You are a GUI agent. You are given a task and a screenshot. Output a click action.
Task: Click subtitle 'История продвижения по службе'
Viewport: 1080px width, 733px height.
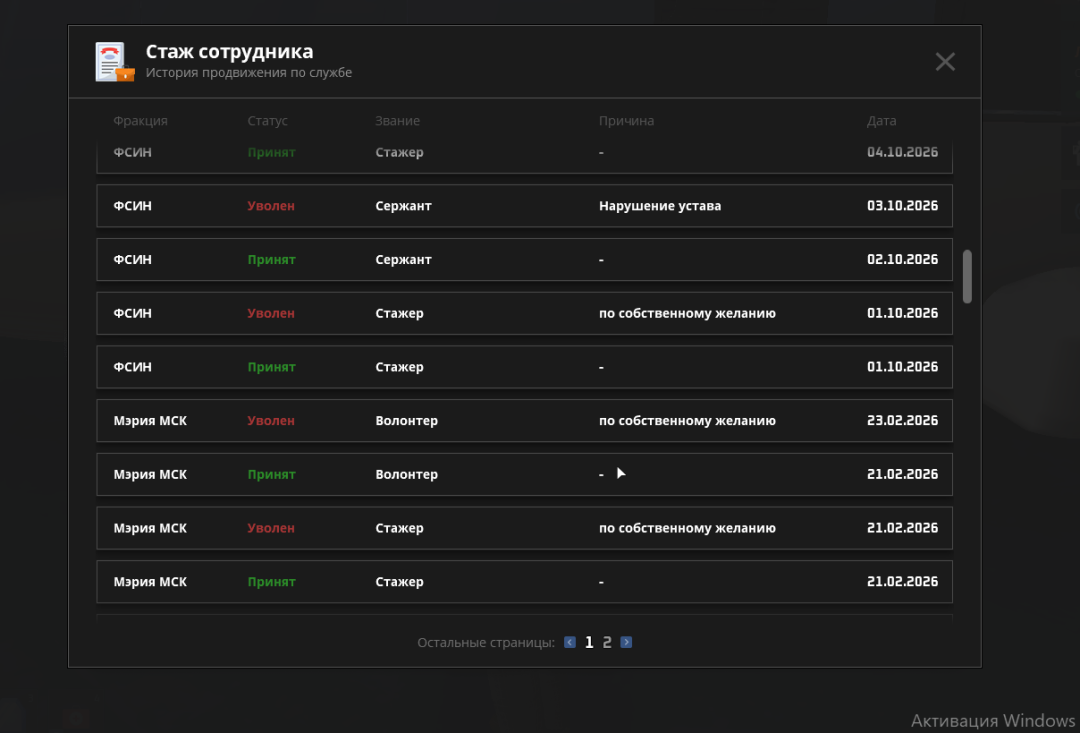(x=249, y=73)
